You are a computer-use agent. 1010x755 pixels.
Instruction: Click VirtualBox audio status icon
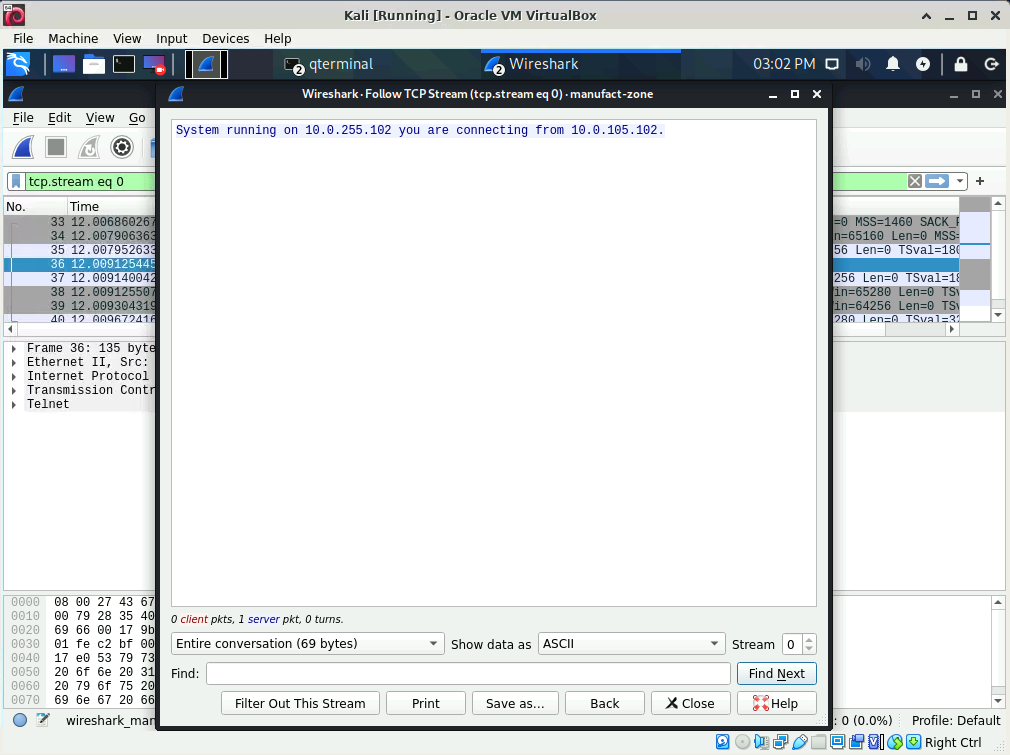(761, 742)
